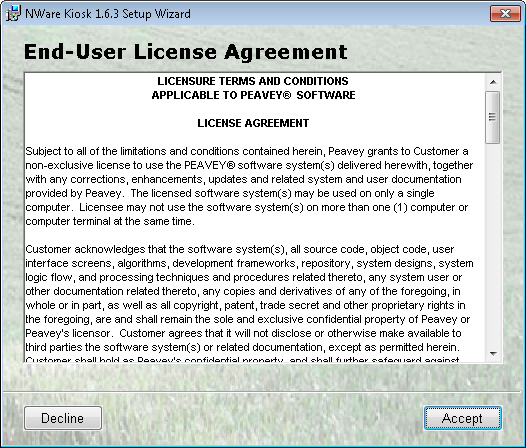Click the line starting 'whole or in part'

(x=245, y=305)
